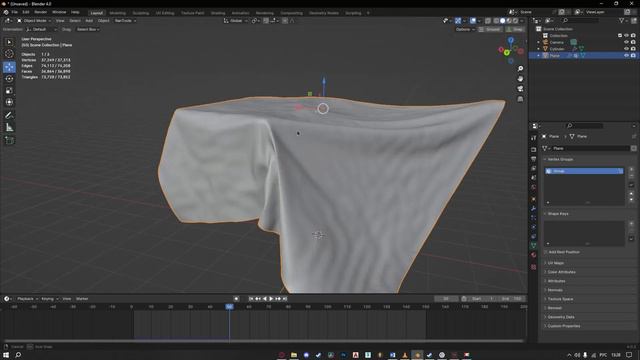Image resolution: width=640 pixels, height=360 pixels.
Task: Toggle X-ray mode in viewport header
Action: coord(488,20)
